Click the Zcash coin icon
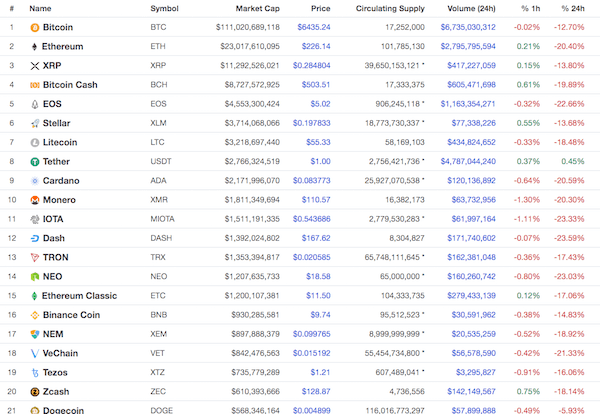This screenshot has width=600, height=414. coord(35,392)
